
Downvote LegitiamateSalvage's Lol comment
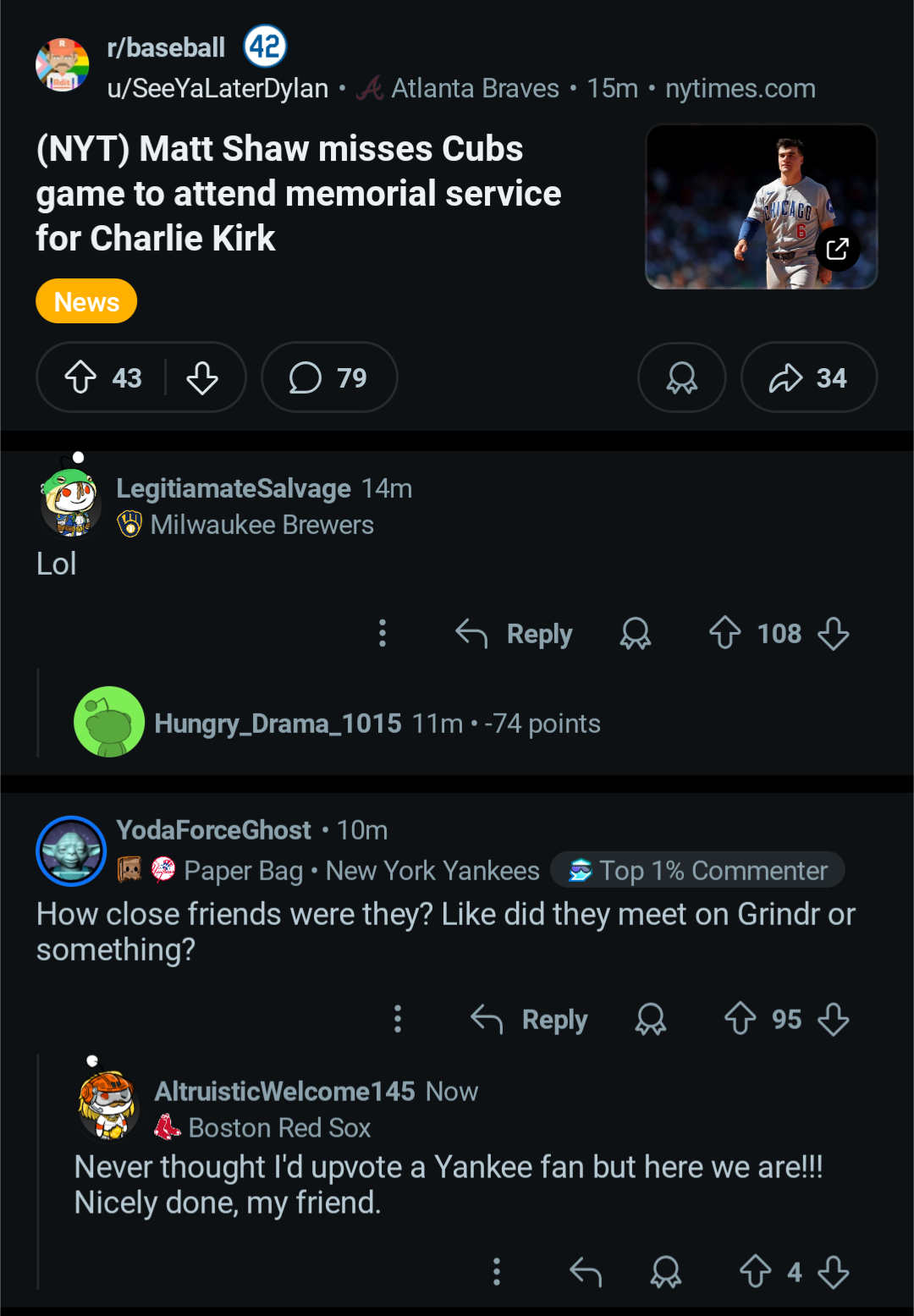coord(834,633)
